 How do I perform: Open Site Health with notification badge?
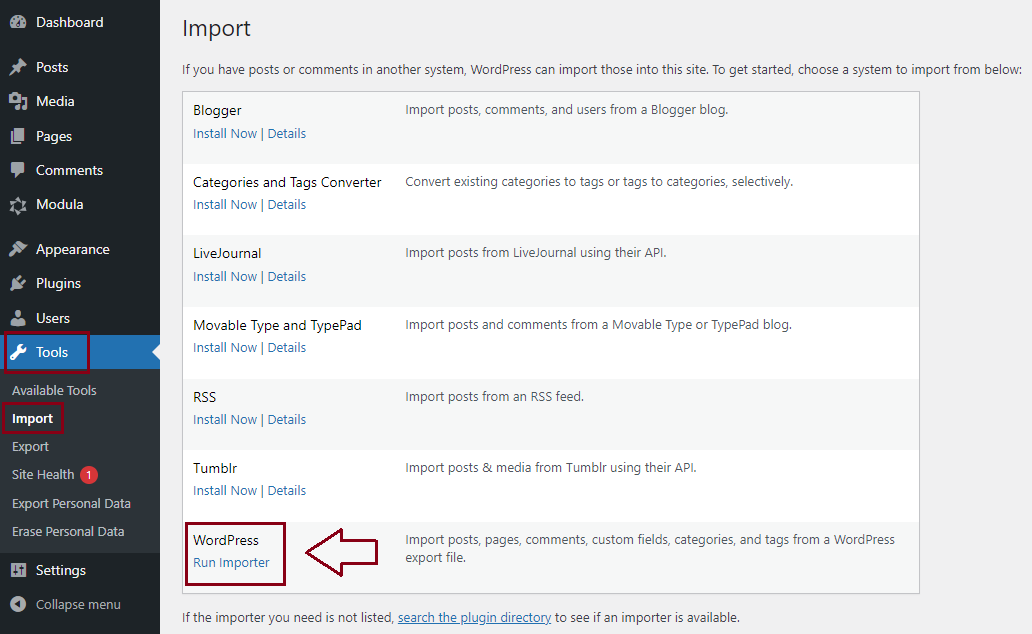click(43, 475)
